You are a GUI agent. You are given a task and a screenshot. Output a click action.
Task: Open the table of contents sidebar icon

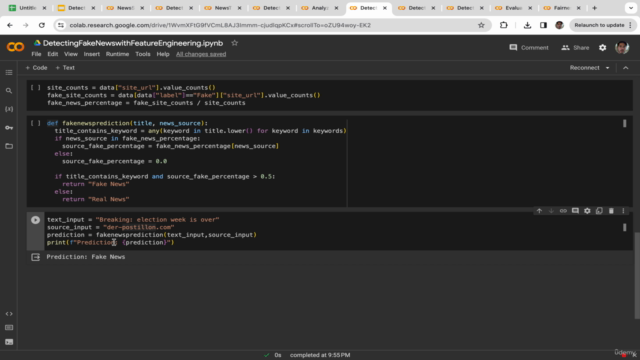(x=9, y=73)
